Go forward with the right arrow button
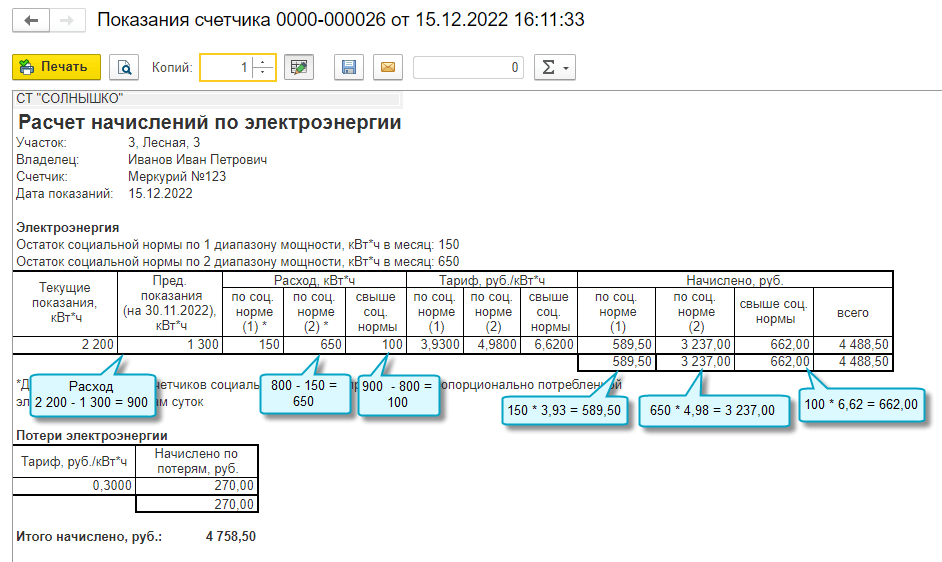The width and height of the screenshot is (942, 562). click(67, 21)
